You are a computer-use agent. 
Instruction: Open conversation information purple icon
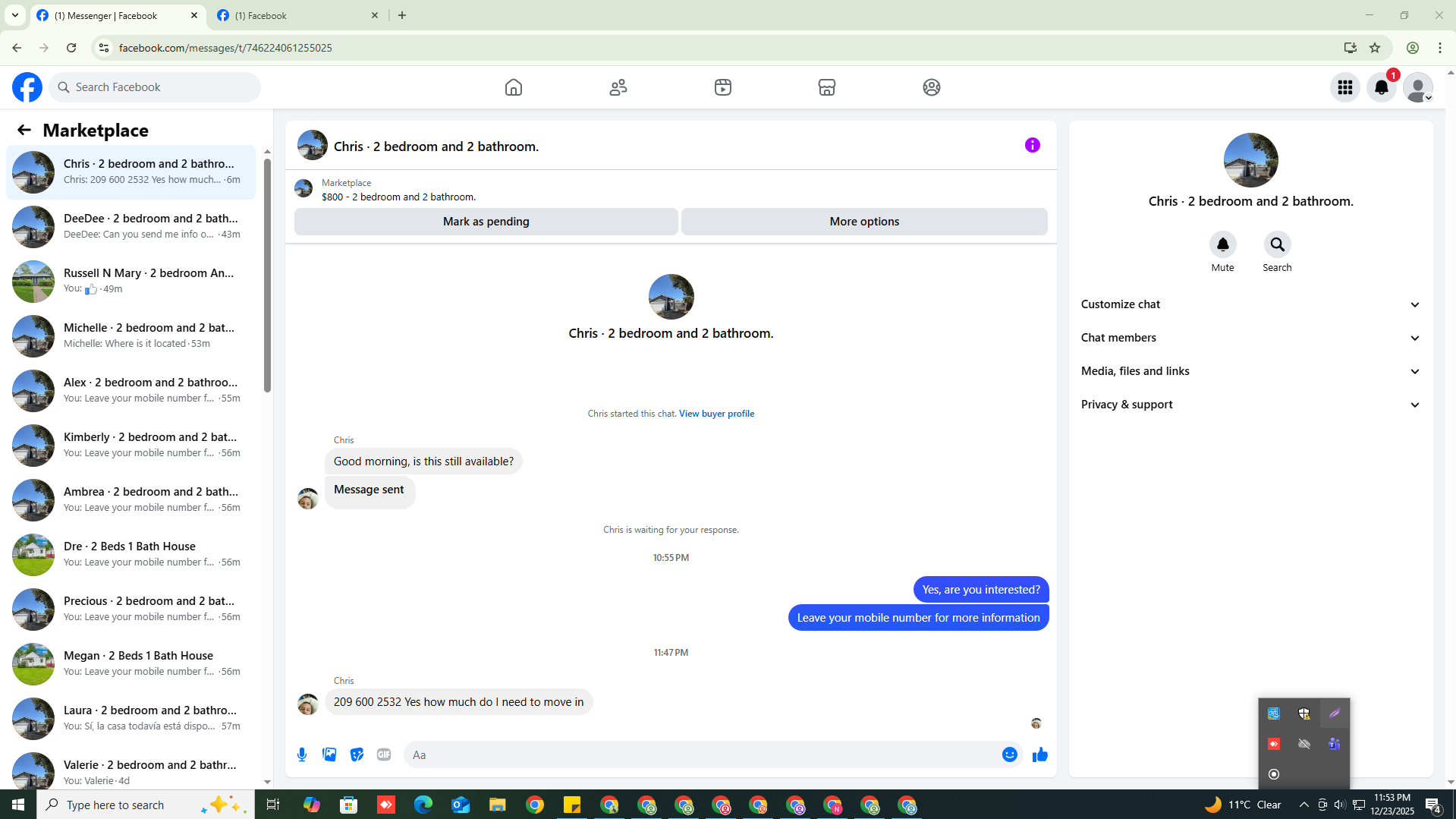click(x=1033, y=145)
